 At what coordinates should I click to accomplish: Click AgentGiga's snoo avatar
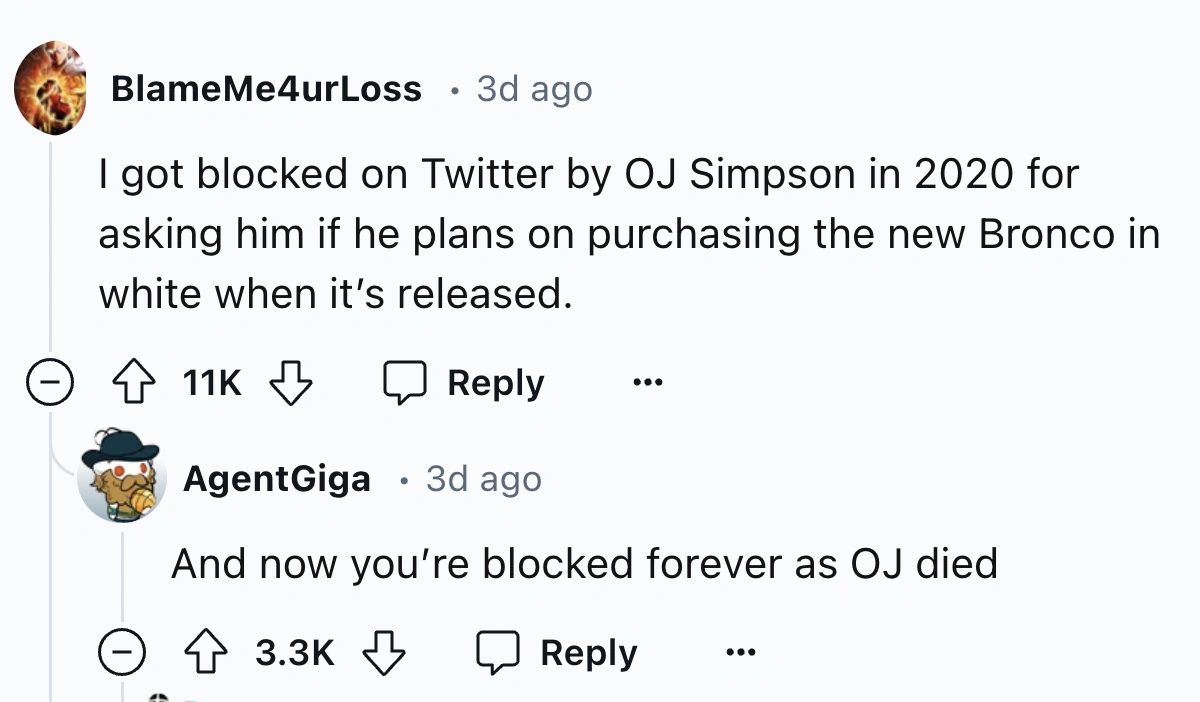[122, 475]
